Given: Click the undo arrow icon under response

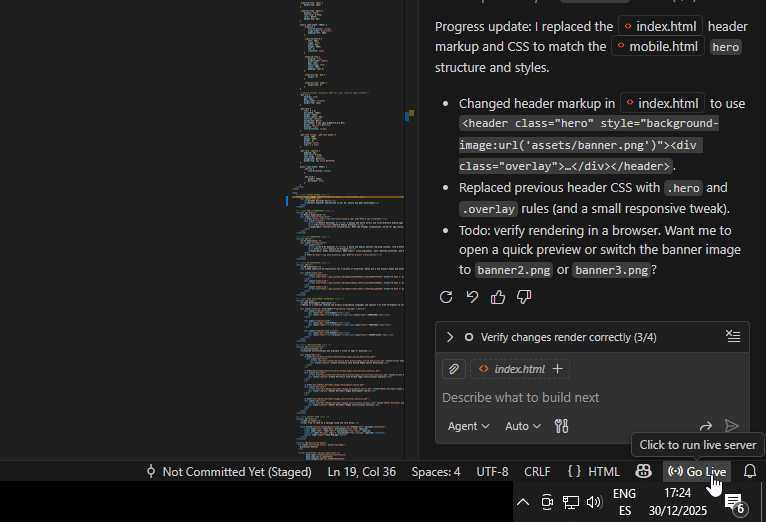Looking at the screenshot, I should 472,297.
